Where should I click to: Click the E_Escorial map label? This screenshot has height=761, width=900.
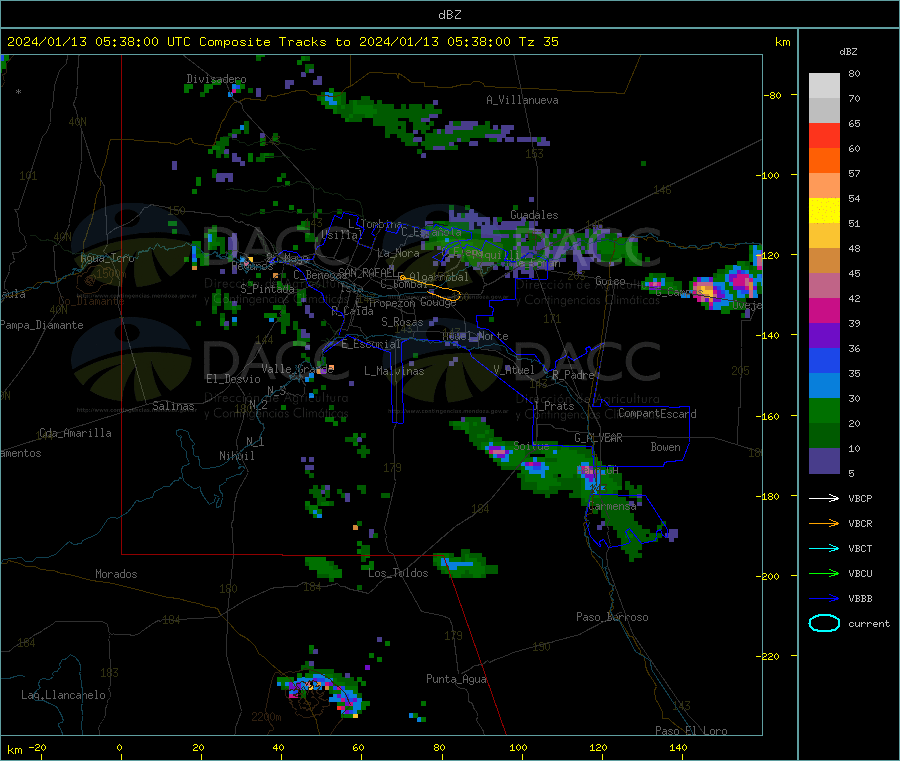(370, 344)
